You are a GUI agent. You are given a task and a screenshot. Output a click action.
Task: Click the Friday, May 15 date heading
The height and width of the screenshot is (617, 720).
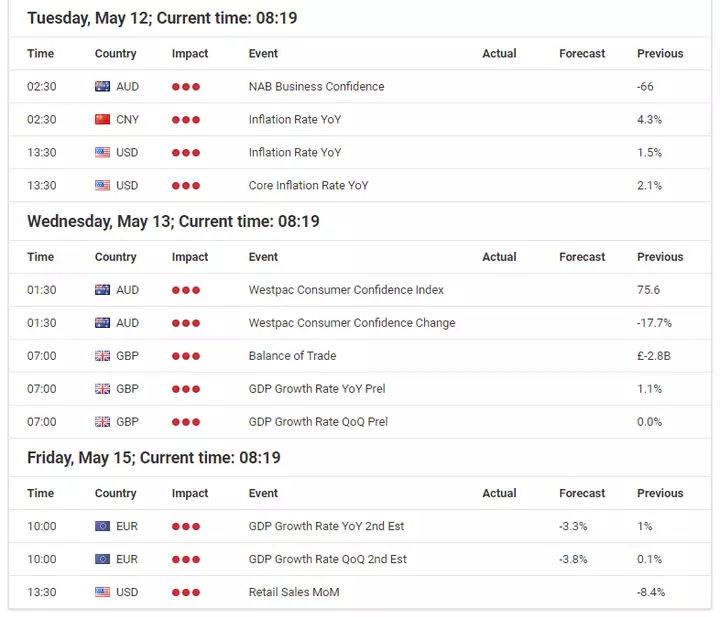click(154, 458)
